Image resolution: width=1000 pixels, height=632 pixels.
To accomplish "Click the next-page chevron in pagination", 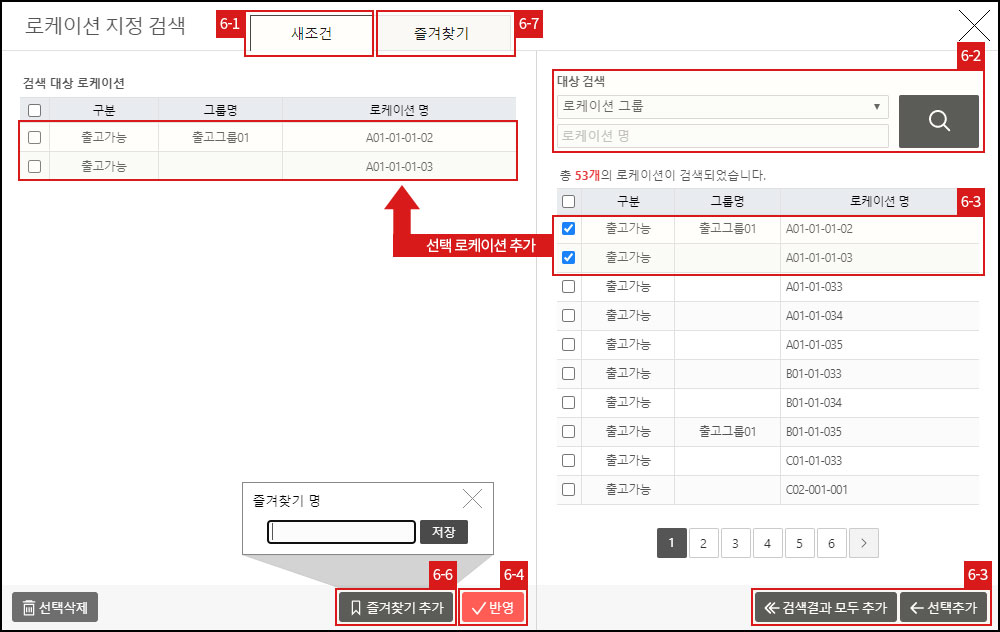I will (x=863, y=542).
